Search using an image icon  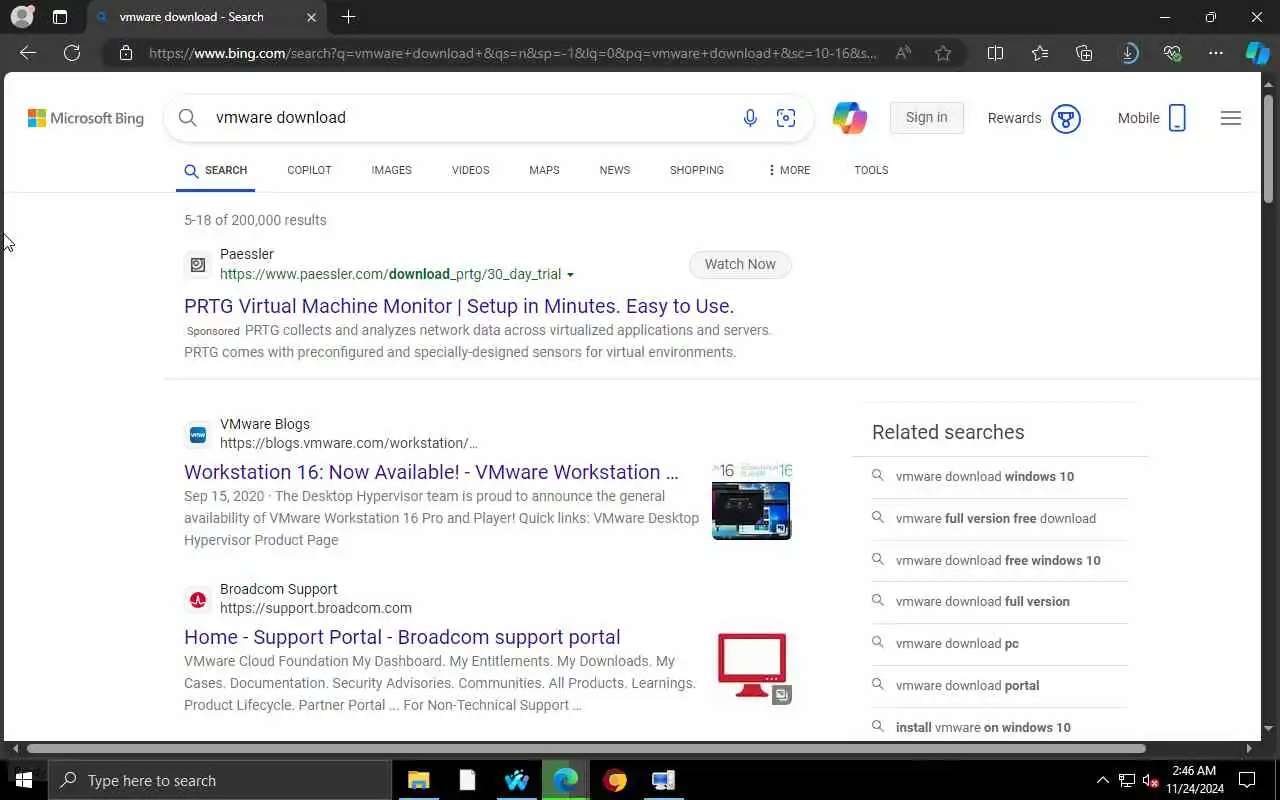[x=786, y=118]
